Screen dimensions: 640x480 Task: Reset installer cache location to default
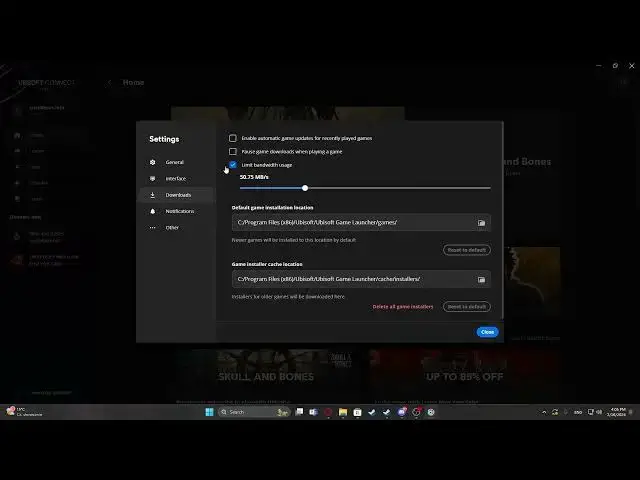tap(467, 307)
